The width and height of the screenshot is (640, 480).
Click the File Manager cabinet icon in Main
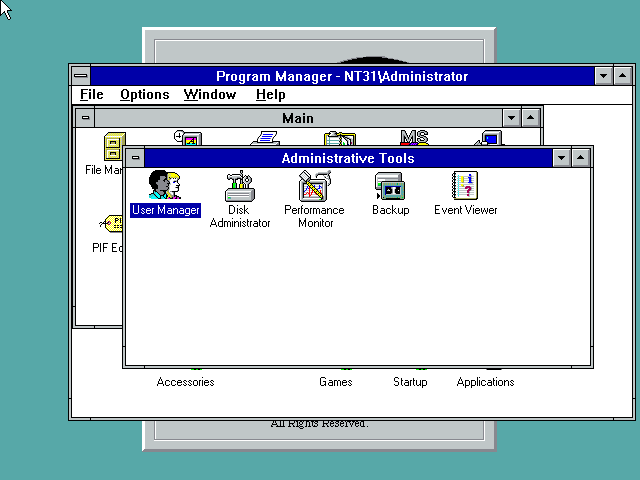click(114, 146)
